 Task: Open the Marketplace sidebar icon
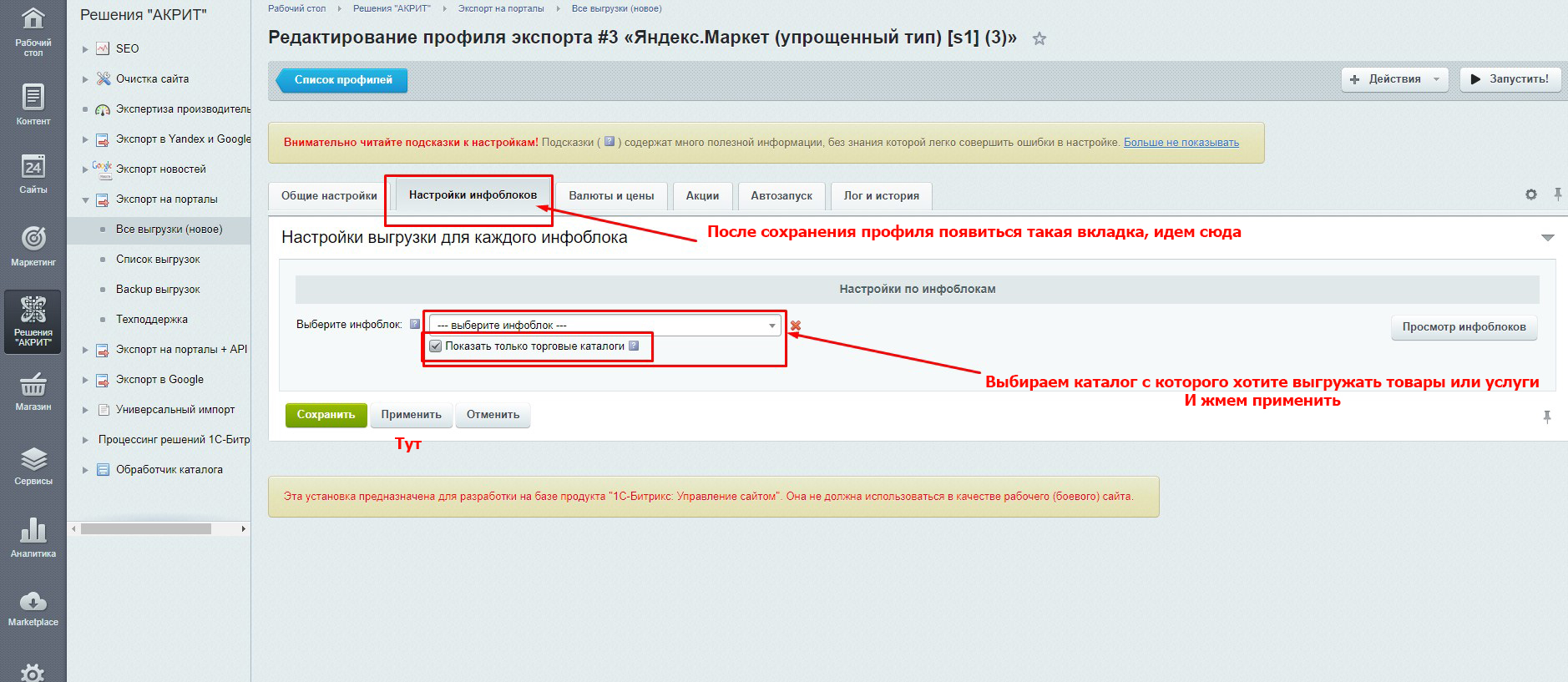(33, 608)
